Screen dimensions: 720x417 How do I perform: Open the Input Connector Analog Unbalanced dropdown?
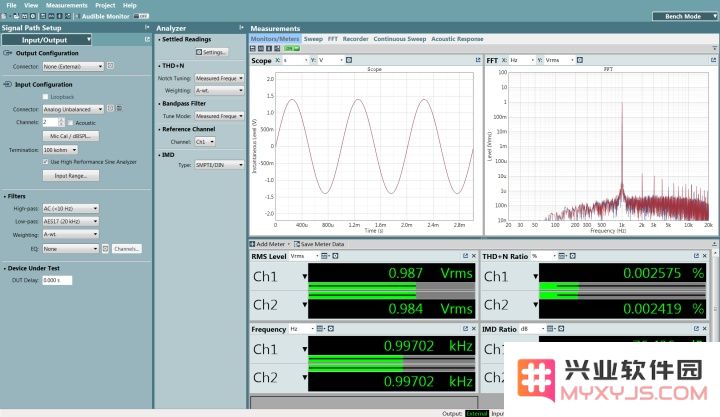tap(73, 109)
